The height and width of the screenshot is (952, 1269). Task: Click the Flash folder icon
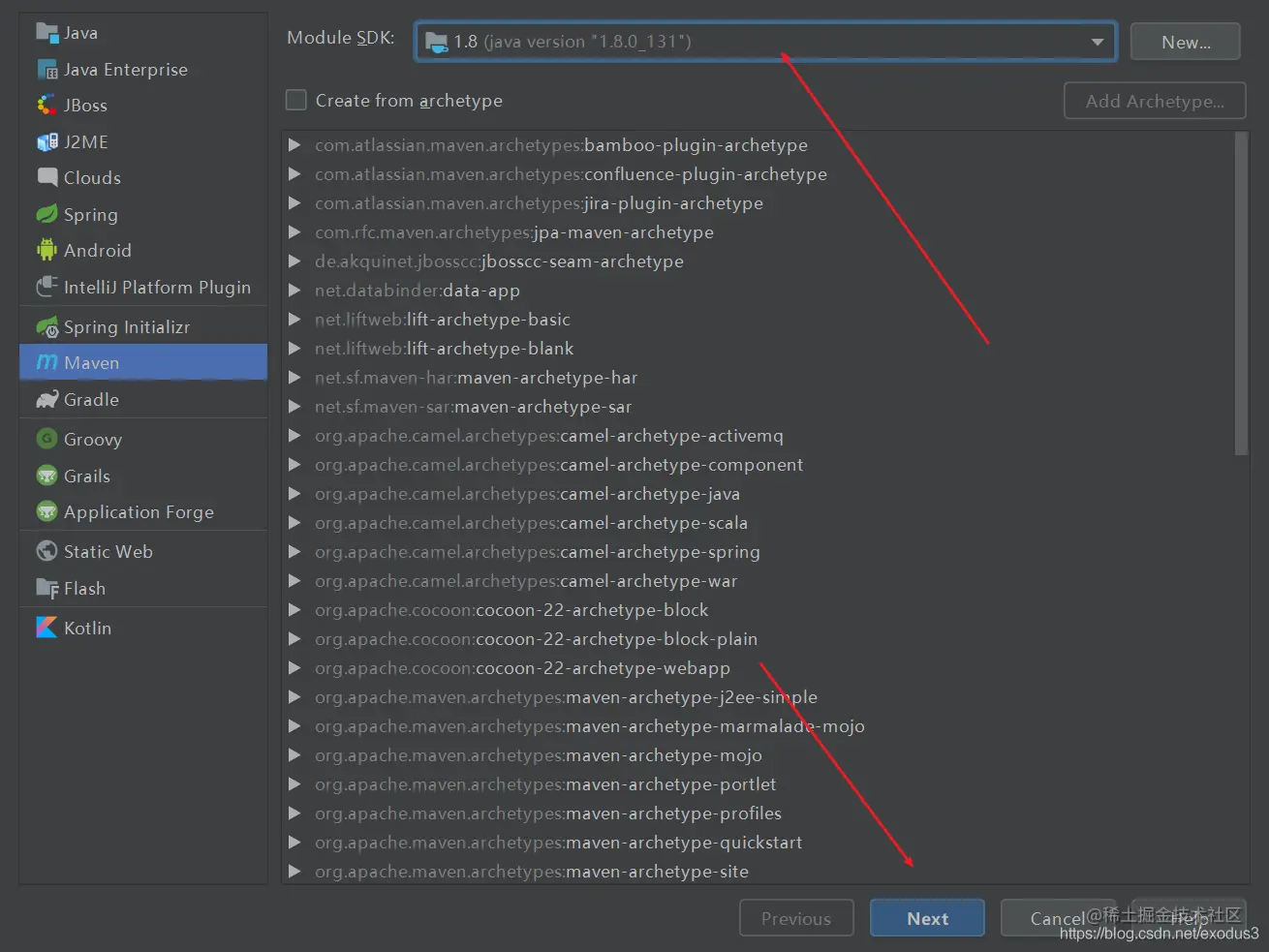pos(46,589)
